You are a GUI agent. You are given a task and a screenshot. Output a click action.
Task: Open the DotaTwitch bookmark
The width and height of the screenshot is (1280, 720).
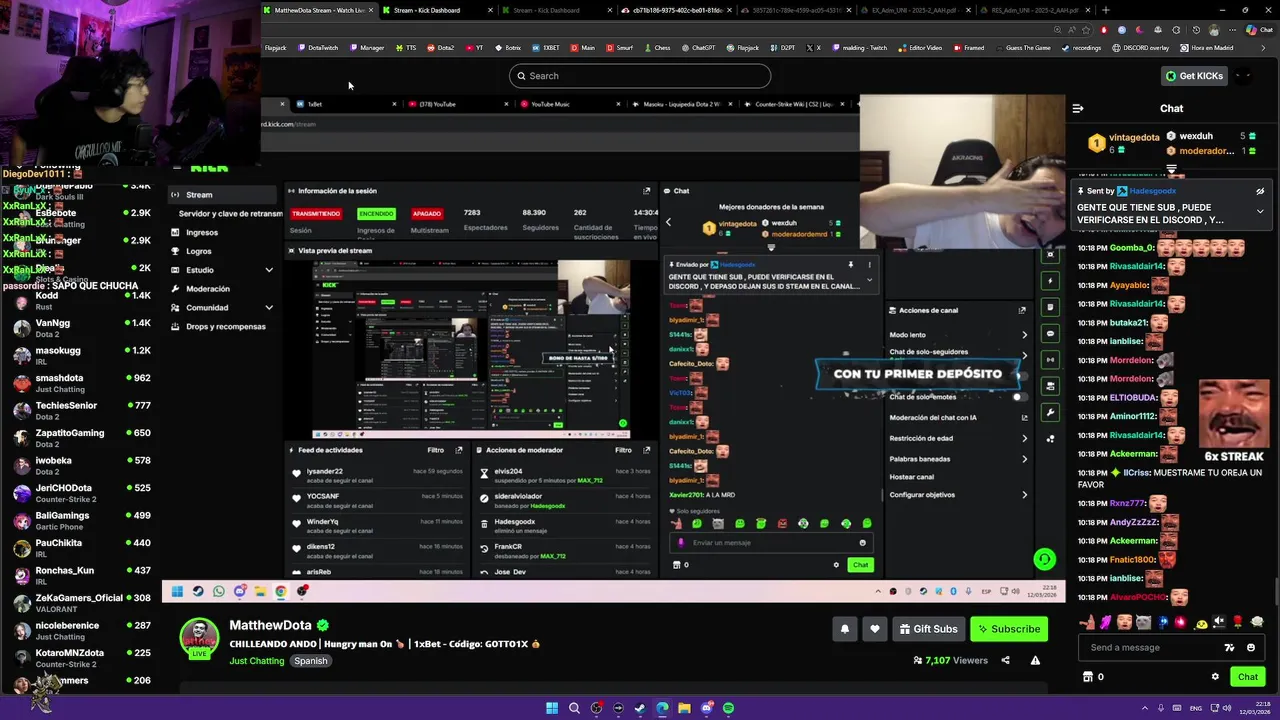[318, 48]
